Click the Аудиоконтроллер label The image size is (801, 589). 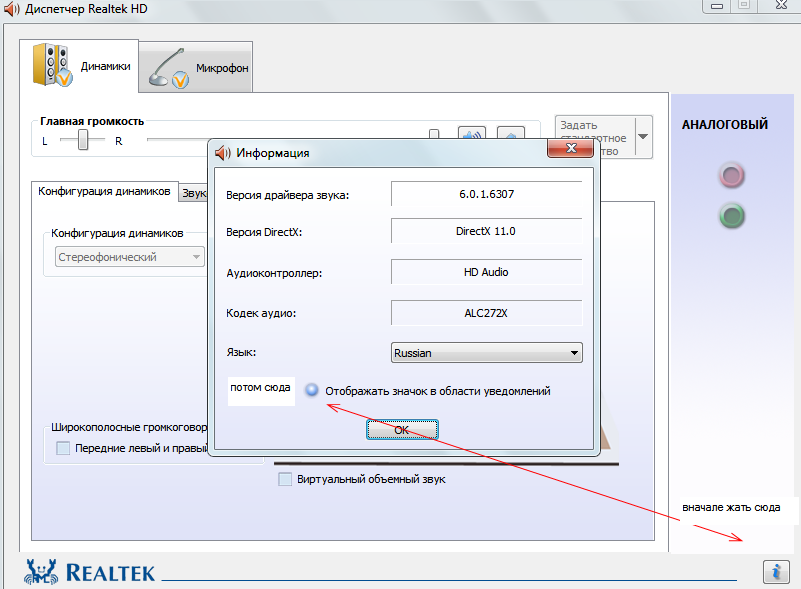pyautogui.click(x=274, y=273)
